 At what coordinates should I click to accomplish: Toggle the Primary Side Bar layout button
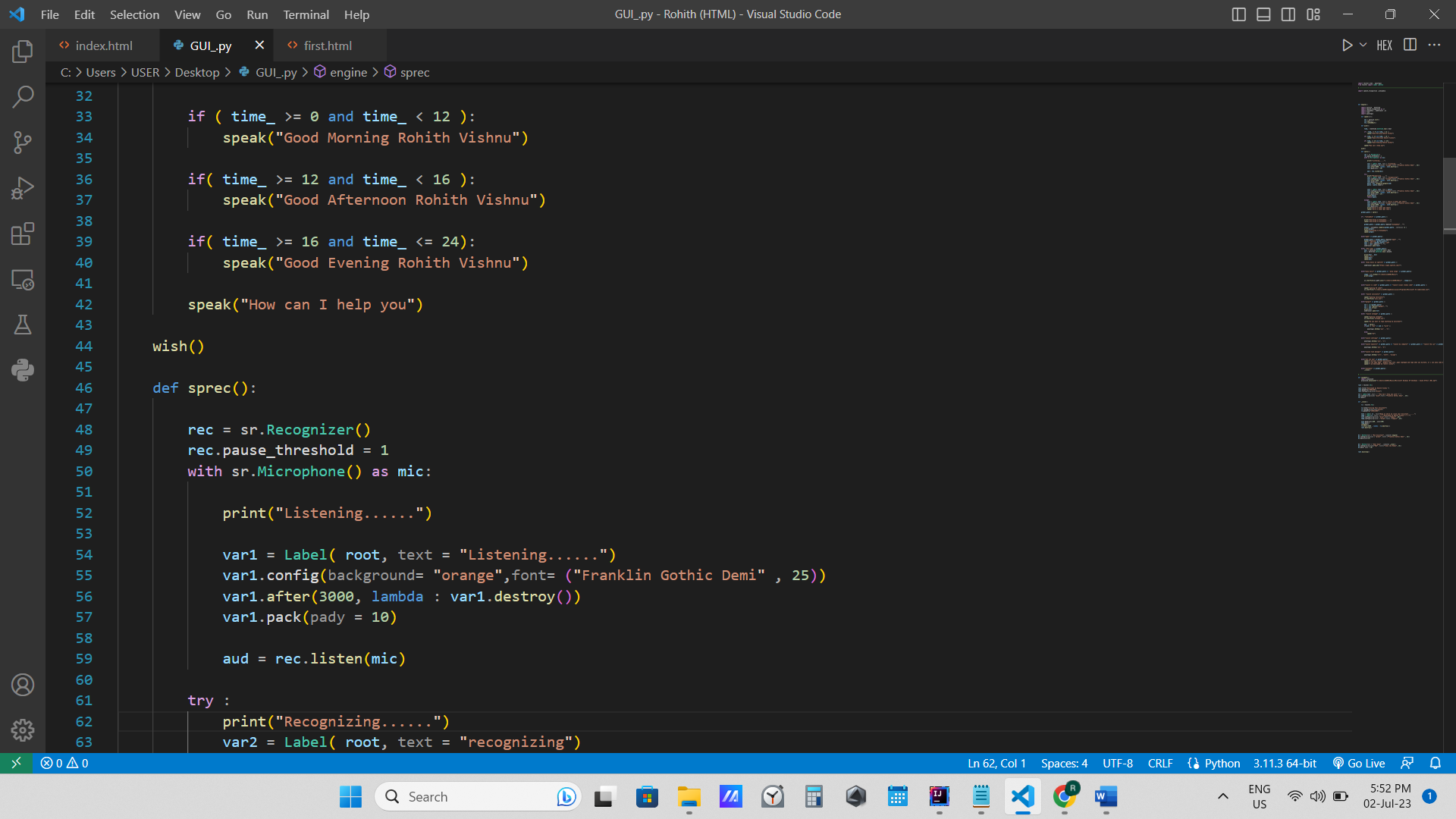pos(1239,14)
